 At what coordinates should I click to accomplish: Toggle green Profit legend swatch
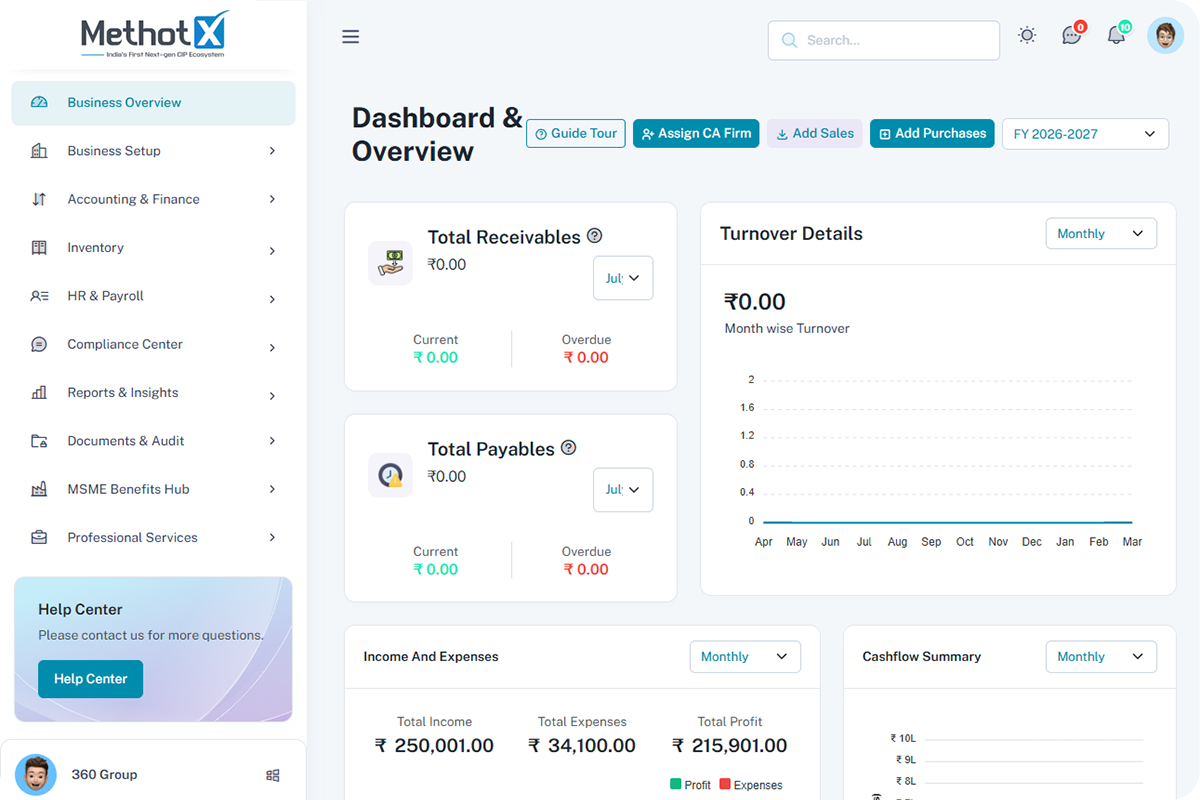pos(675,785)
